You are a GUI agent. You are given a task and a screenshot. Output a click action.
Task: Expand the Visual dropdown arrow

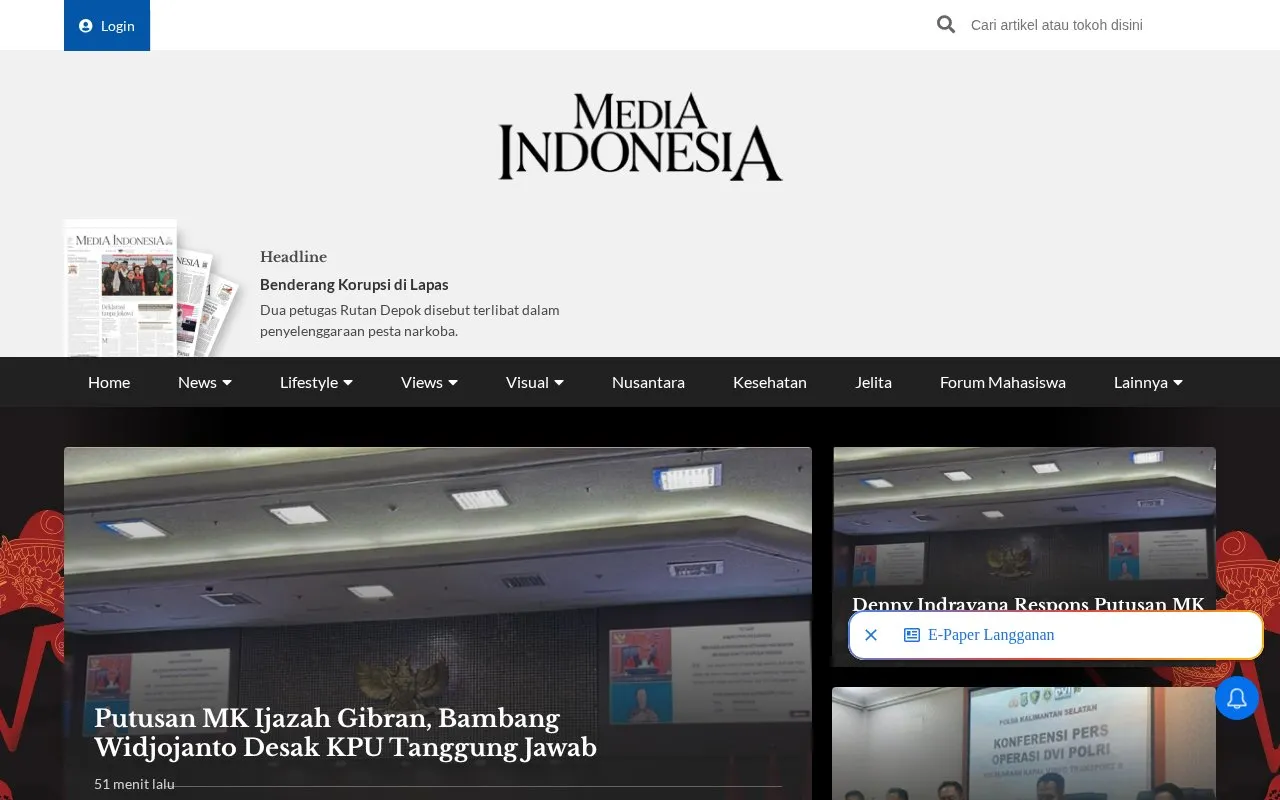(x=559, y=383)
